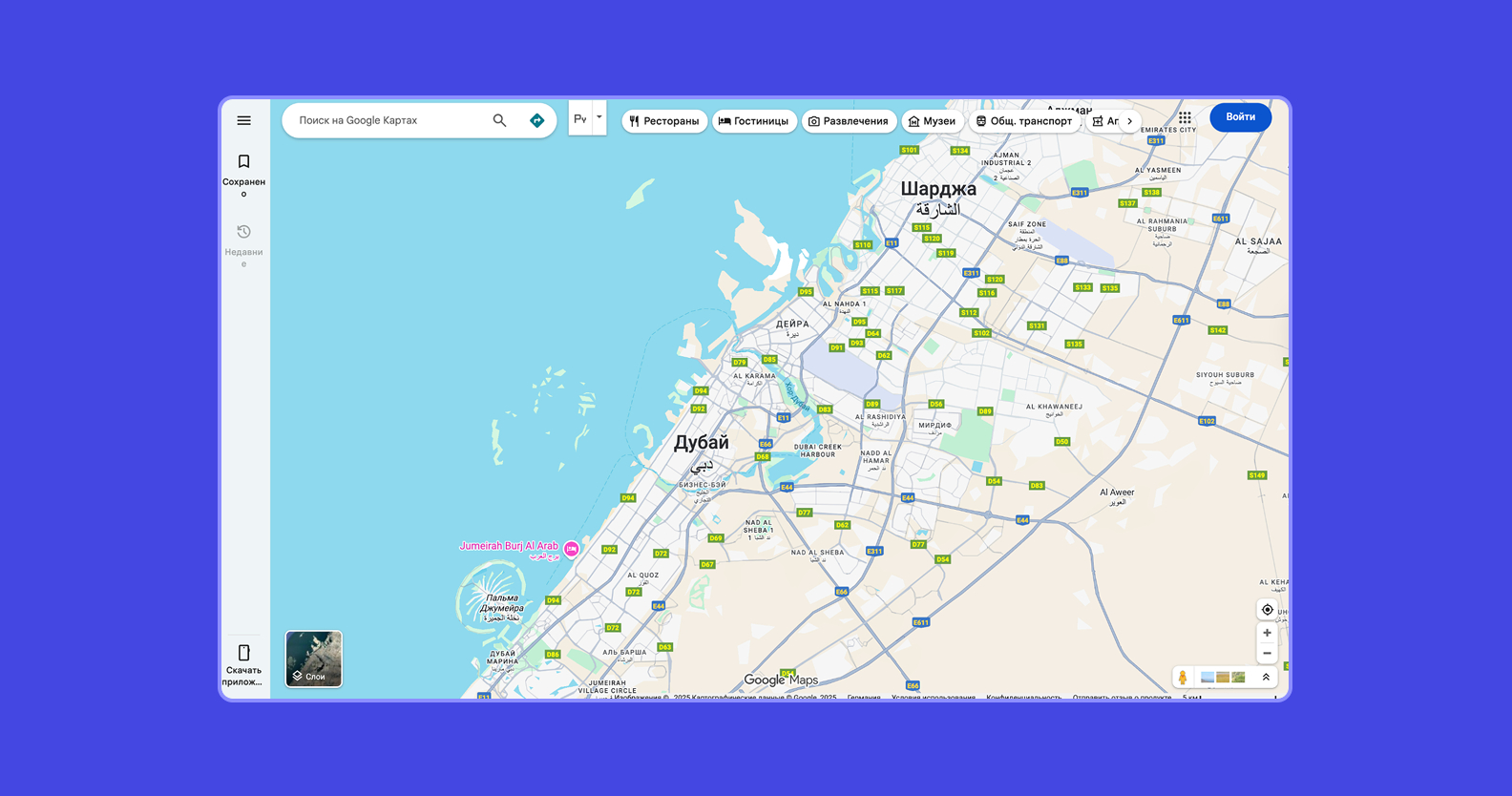Click the Скачать приложение phone icon

point(243,653)
